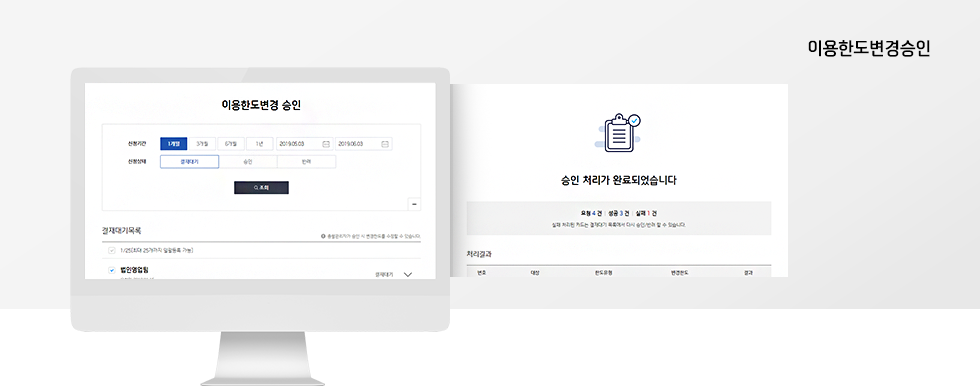Click the 대상 column header
Image resolution: width=980 pixels, height=386 pixels.
coord(535,272)
